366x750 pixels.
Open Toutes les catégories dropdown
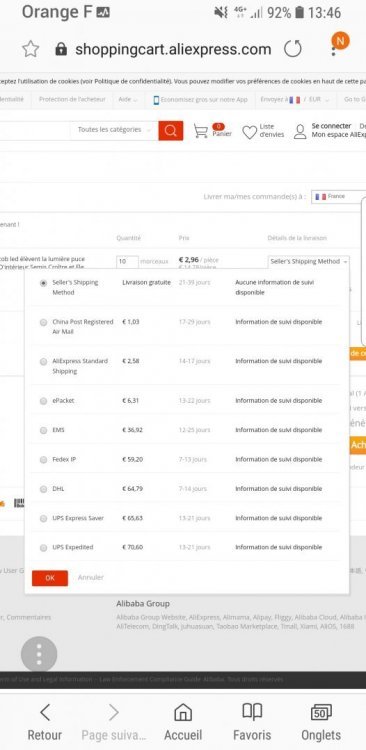113,130
